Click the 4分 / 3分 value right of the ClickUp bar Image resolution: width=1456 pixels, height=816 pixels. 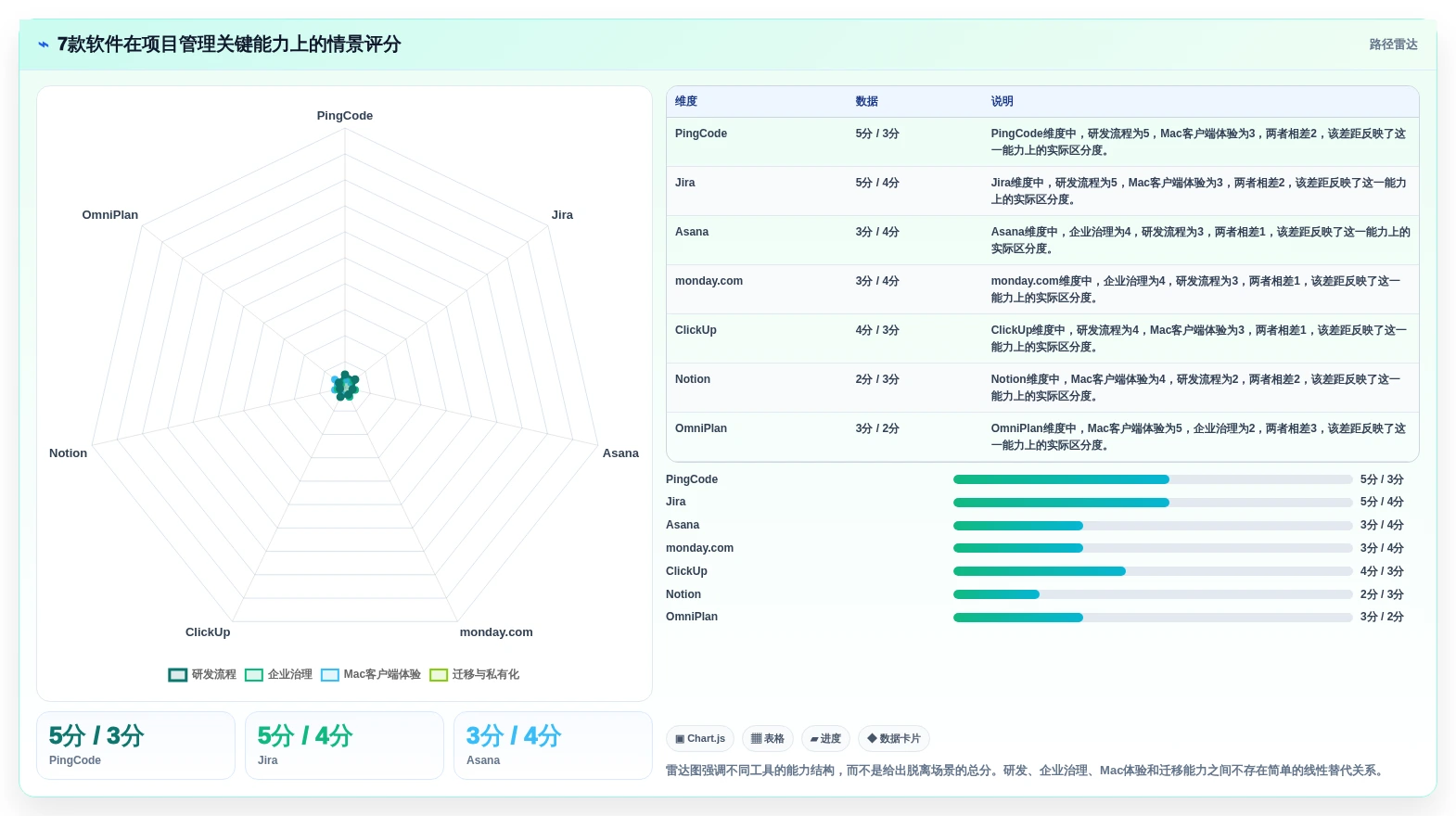pos(1382,571)
